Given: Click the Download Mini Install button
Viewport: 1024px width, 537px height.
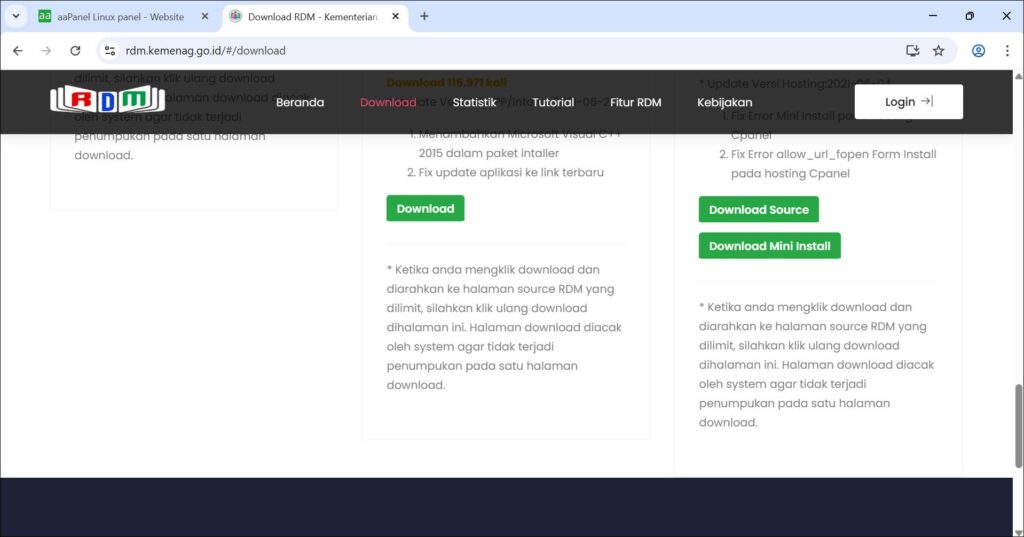Looking at the screenshot, I should [769, 246].
